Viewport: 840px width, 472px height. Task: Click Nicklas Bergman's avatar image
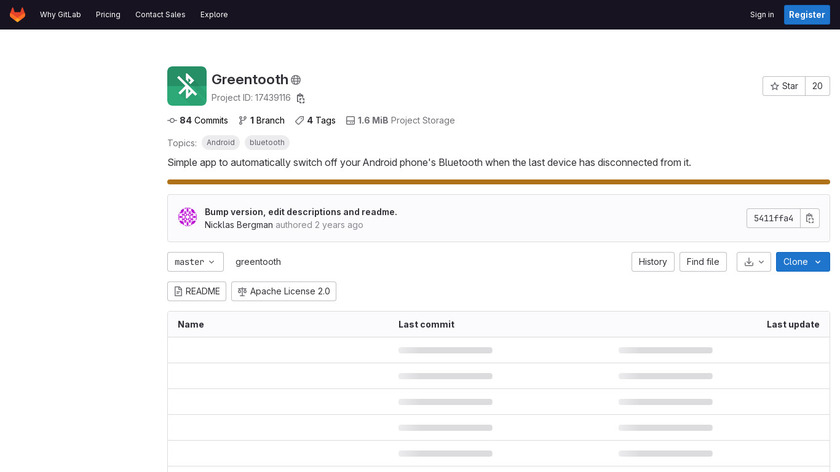[x=187, y=217]
